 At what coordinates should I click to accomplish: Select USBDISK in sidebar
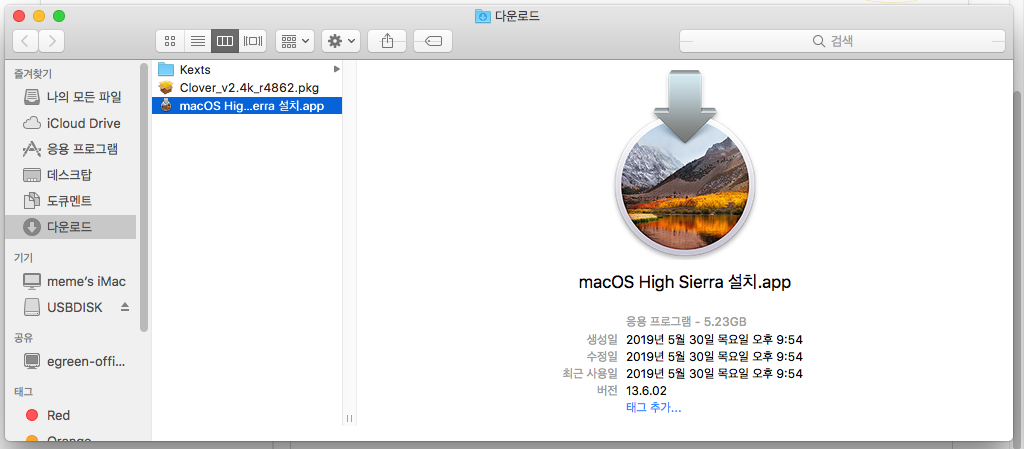point(72,307)
